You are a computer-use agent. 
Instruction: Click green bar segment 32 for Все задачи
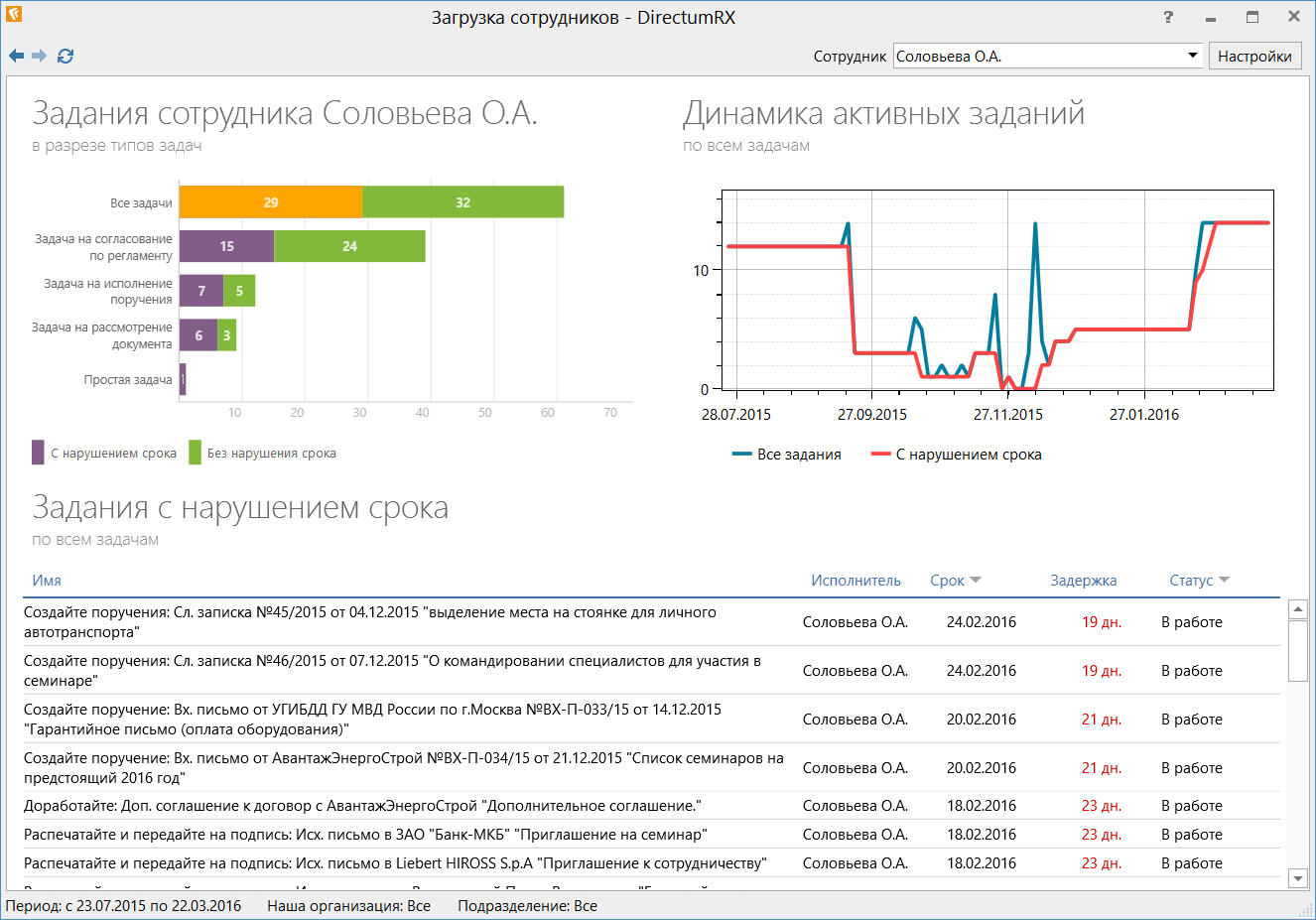[x=463, y=202]
